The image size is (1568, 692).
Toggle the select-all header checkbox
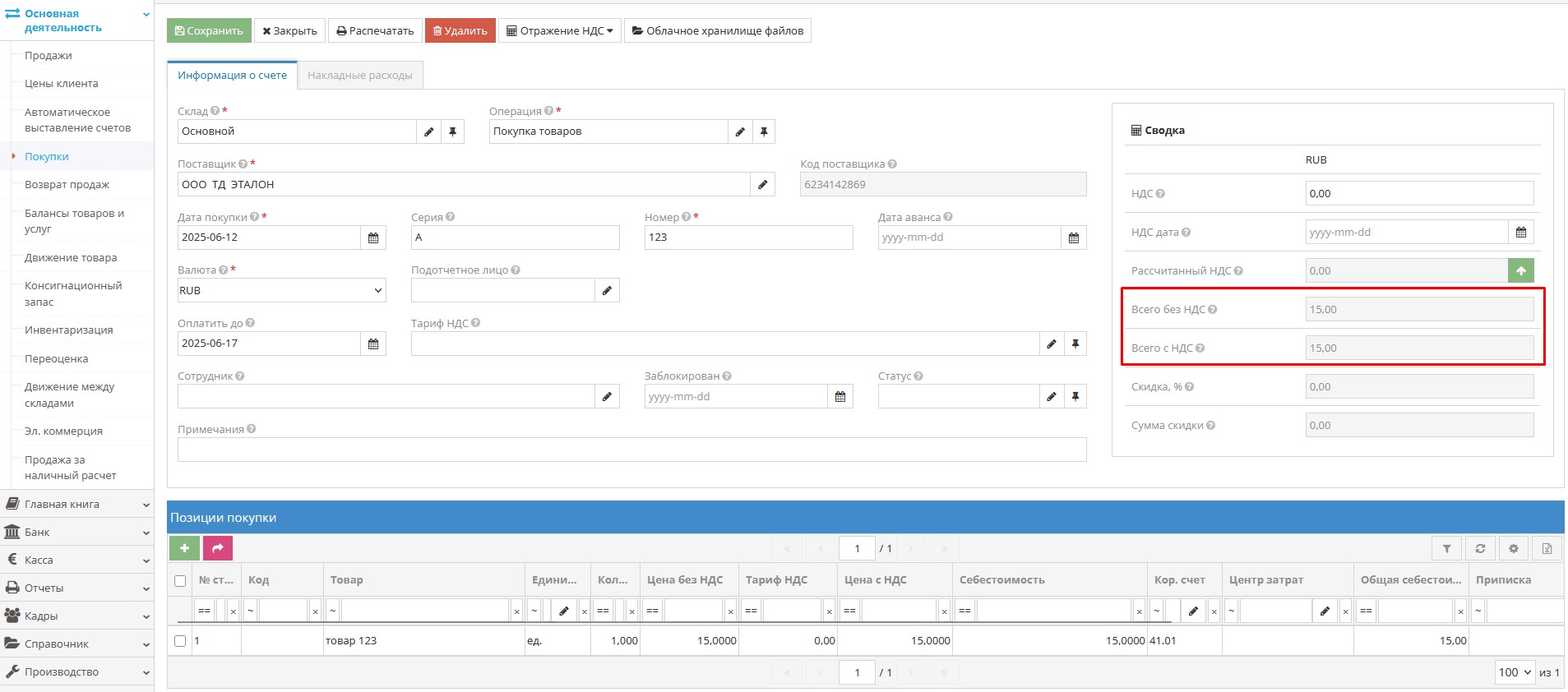[180, 581]
